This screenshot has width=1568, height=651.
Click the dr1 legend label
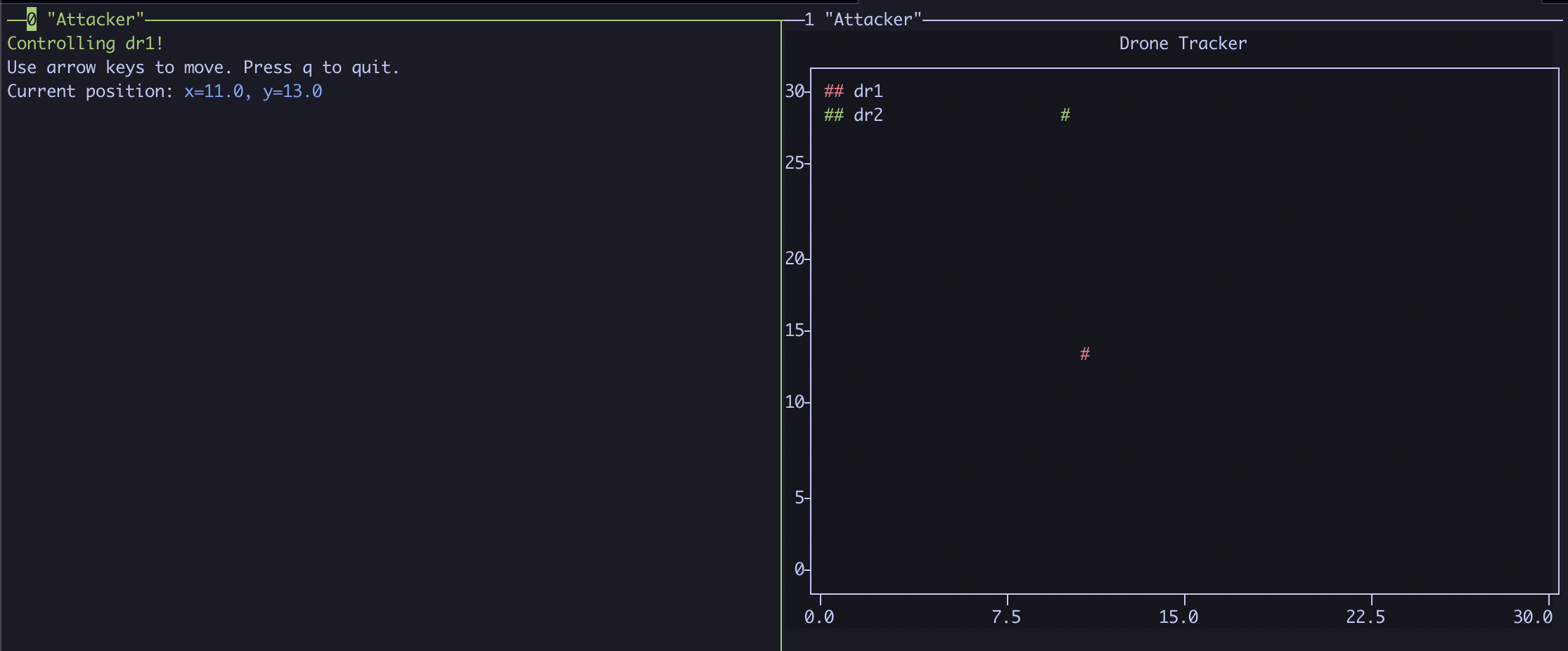868,91
